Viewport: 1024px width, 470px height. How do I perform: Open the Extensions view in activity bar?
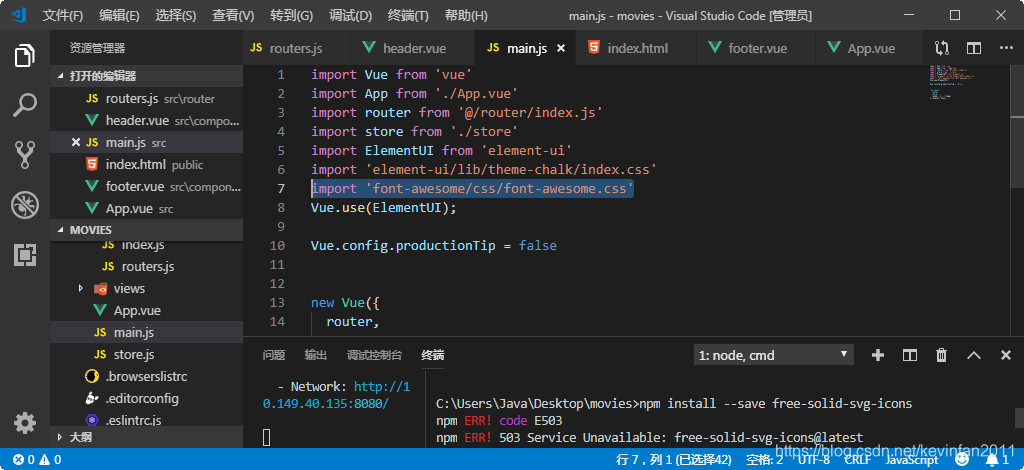[25, 255]
